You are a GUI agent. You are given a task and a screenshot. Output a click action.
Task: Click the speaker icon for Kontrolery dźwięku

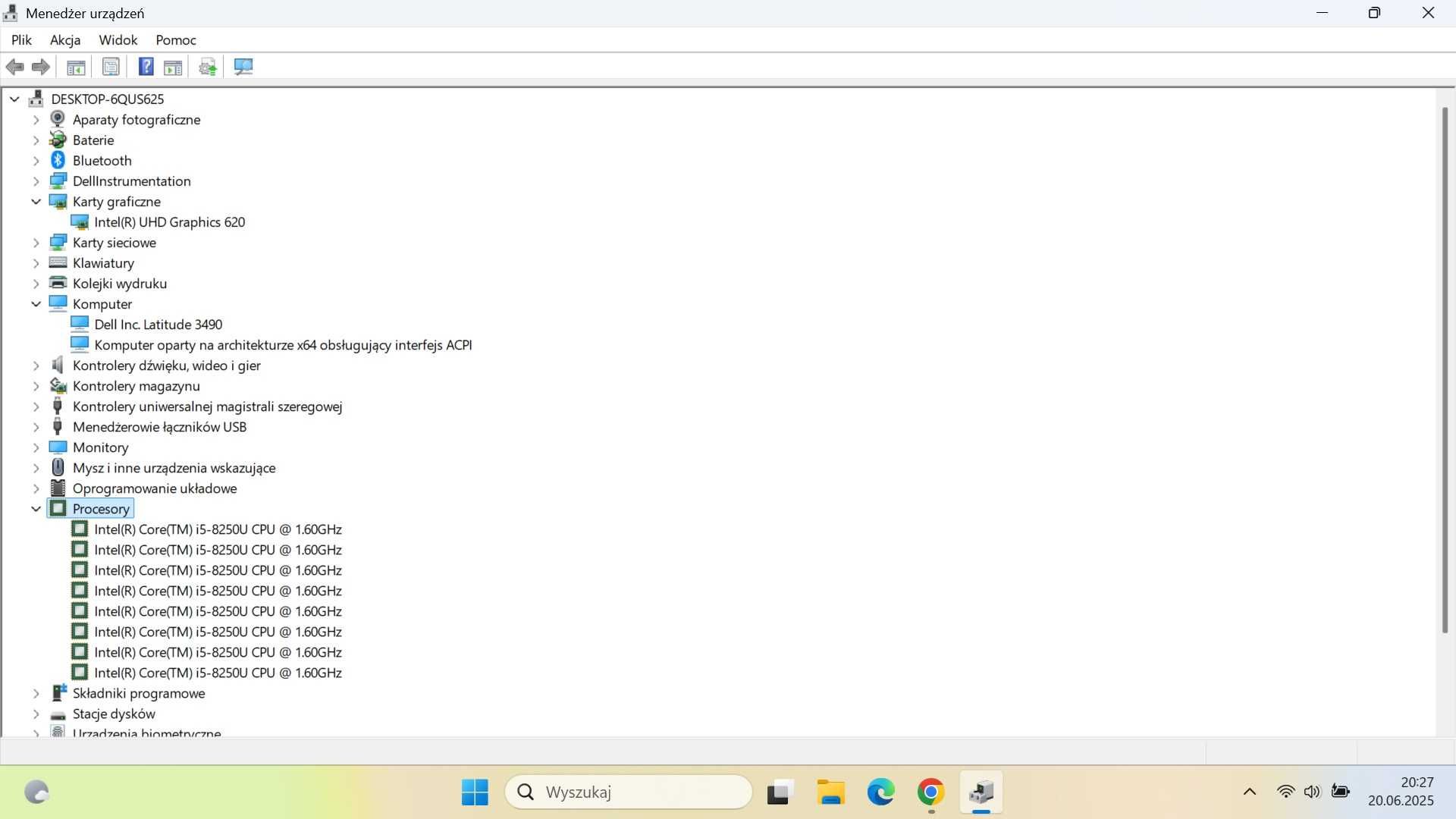[58, 365]
